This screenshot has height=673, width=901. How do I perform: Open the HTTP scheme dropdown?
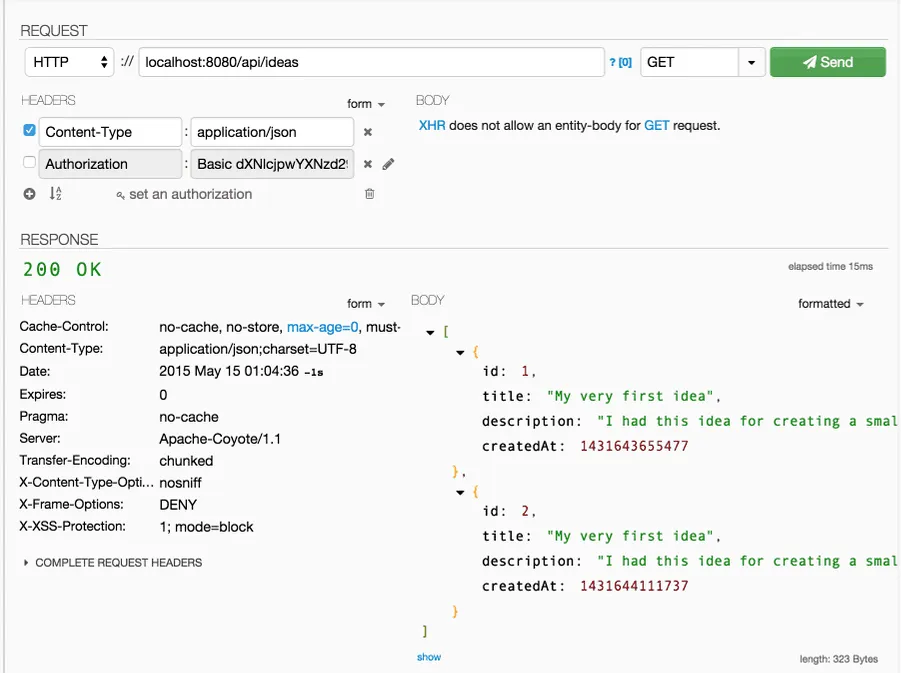point(70,62)
